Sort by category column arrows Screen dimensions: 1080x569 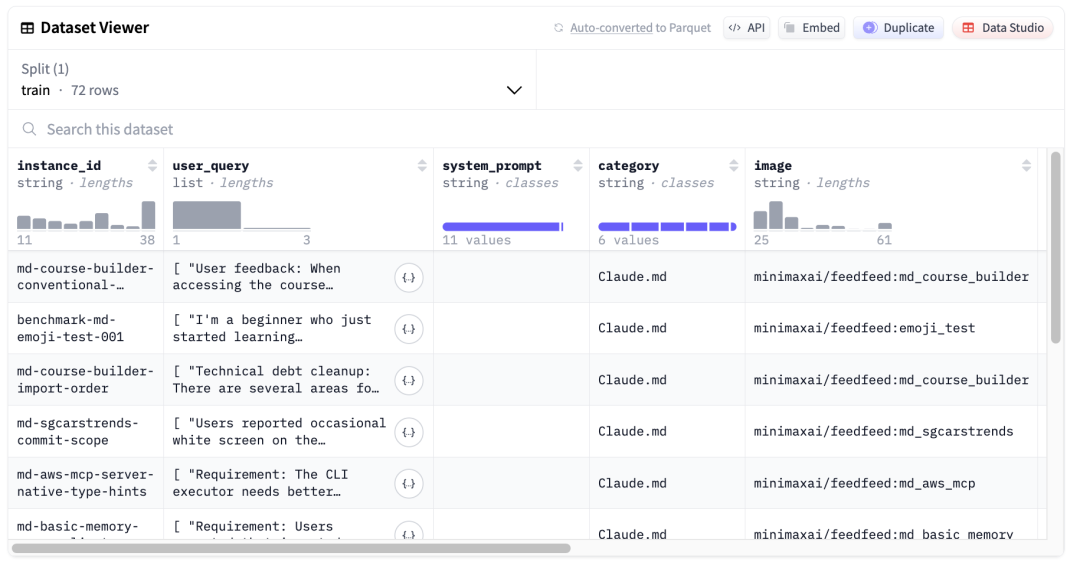[x=734, y=165]
